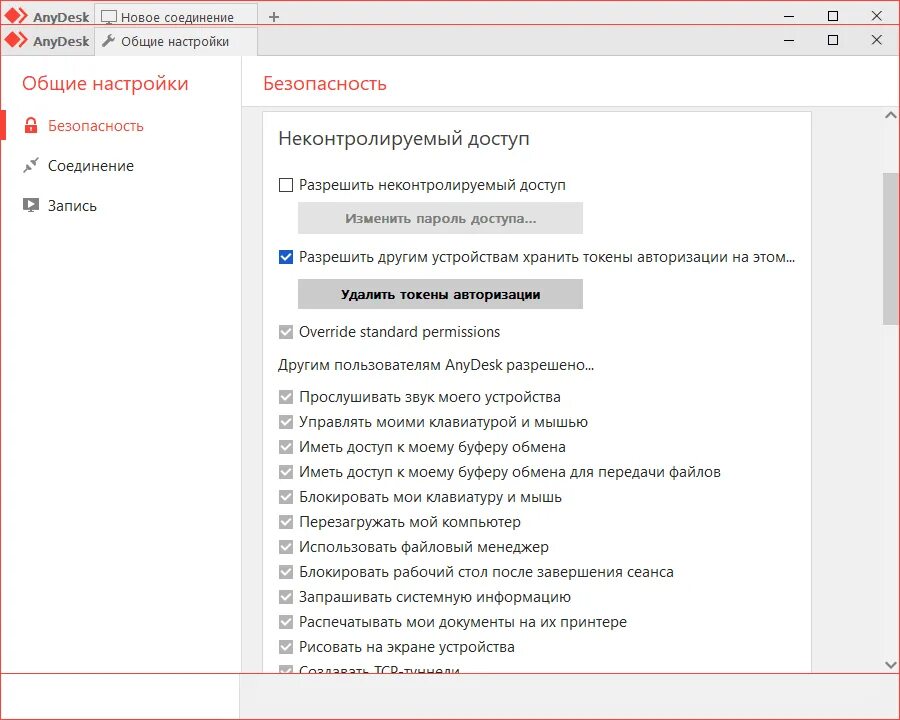Uncheck storing authorization tokens checkbox
The width and height of the screenshot is (900, 720).
[x=286, y=257]
